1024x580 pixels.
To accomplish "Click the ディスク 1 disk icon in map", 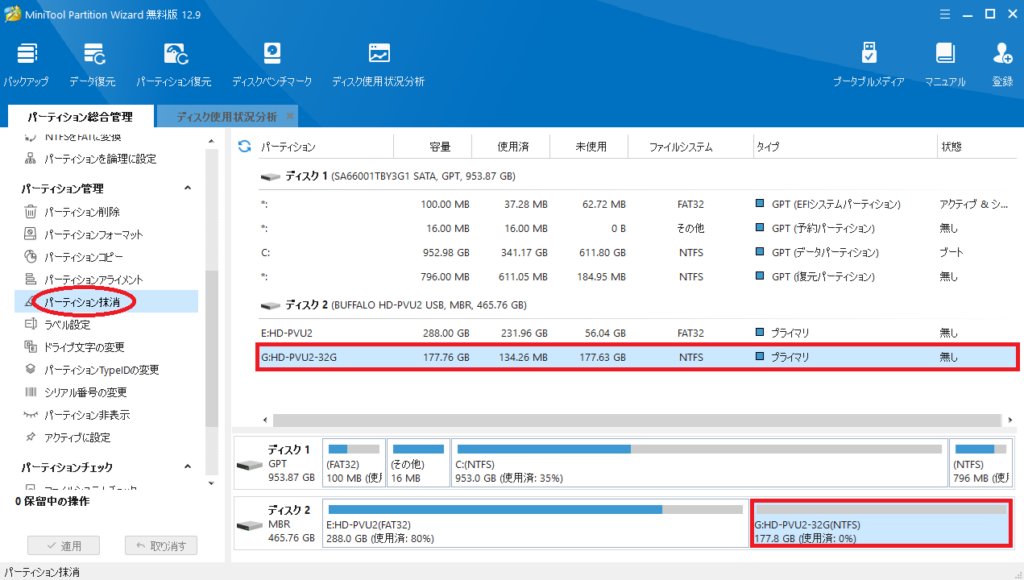I will (x=249, y=465).
